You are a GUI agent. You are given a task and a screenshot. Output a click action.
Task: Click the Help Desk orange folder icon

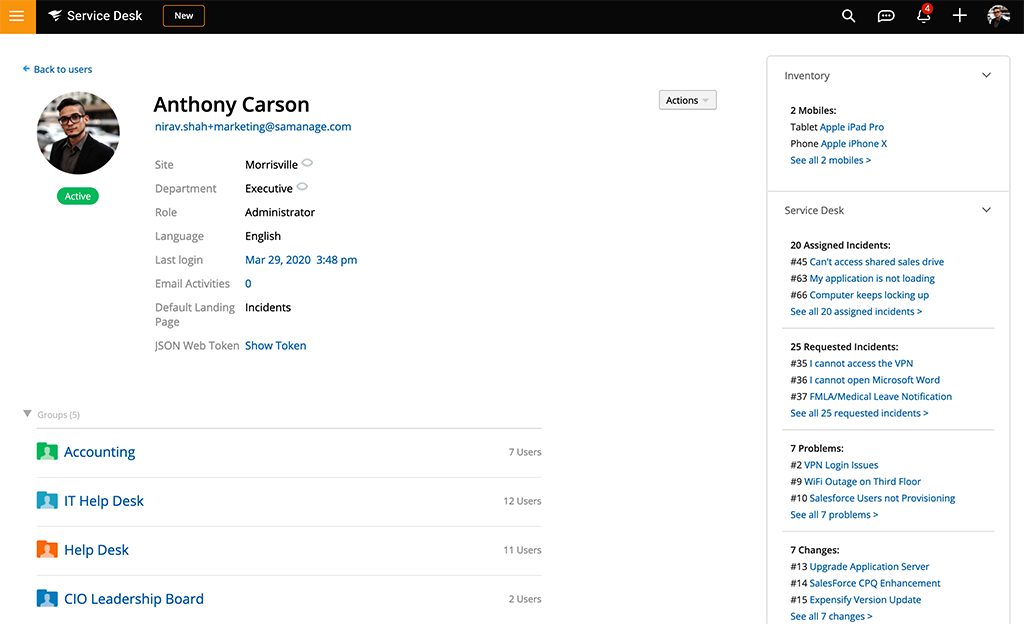pos(47,550)
